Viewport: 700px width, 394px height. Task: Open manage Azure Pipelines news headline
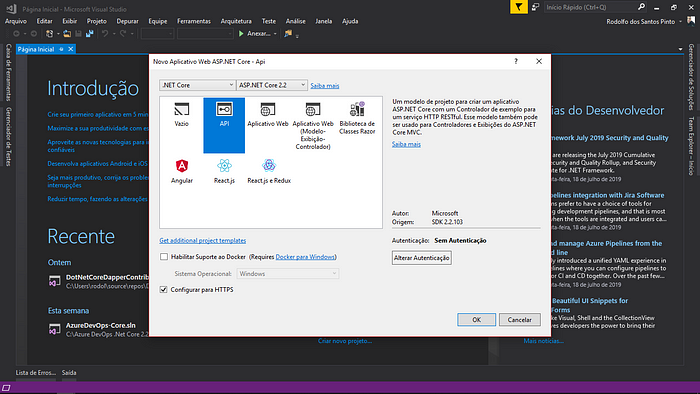pyautogui.click(x=606, y=248)
